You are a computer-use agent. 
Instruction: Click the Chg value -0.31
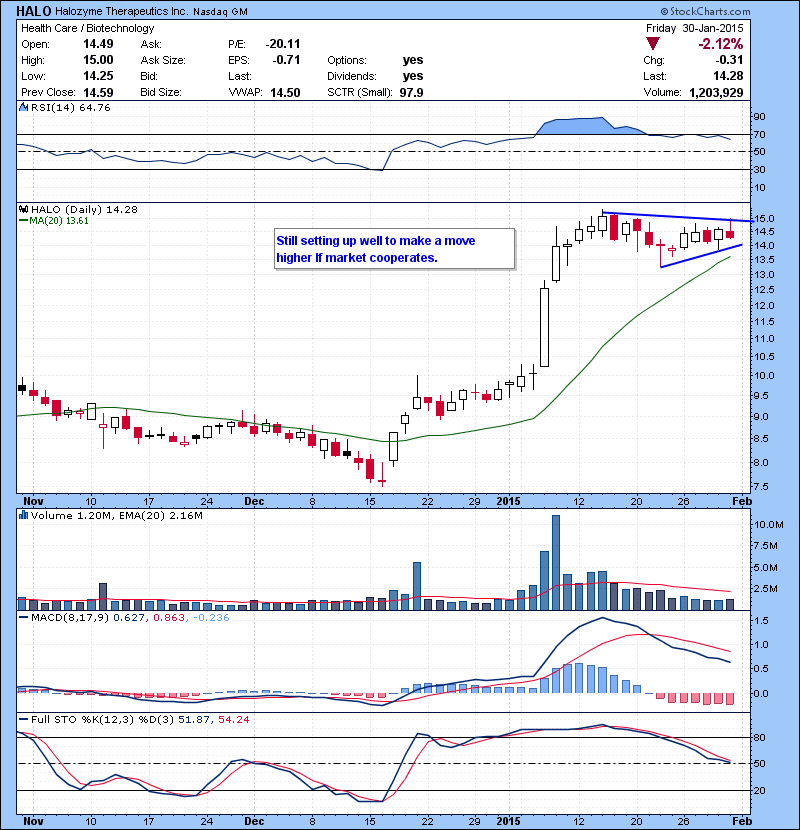(x=730, y=60)
